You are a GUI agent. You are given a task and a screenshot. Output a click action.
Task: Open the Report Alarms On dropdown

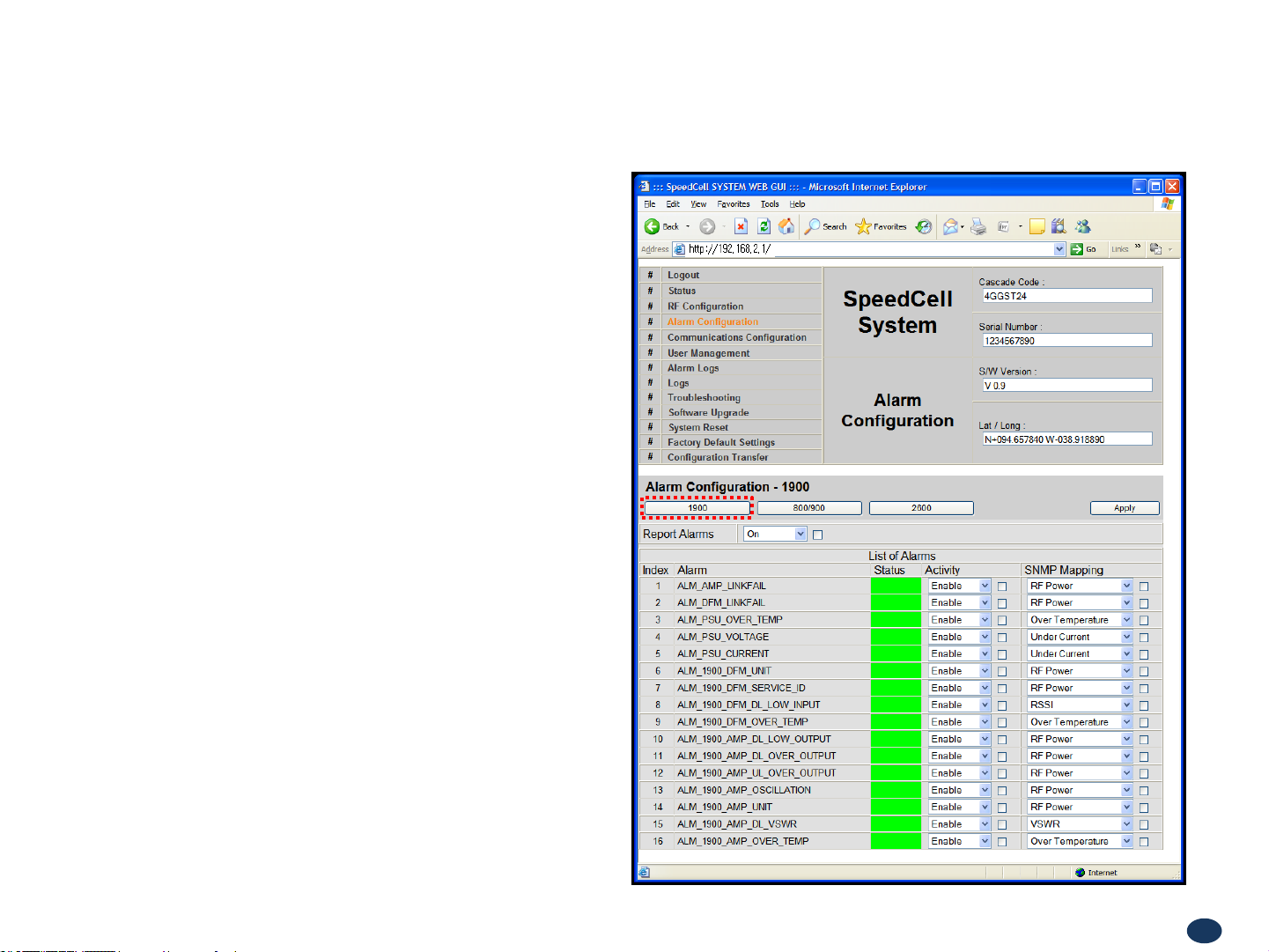pyautogui.click(x=775, y=534)
